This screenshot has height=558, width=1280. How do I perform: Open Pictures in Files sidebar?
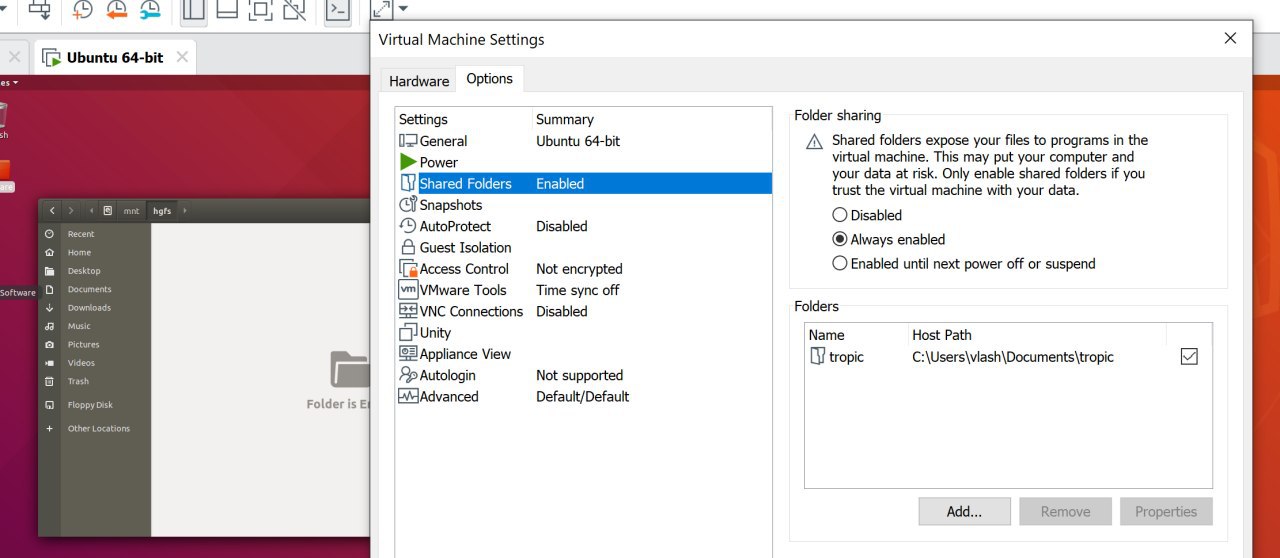95,344
